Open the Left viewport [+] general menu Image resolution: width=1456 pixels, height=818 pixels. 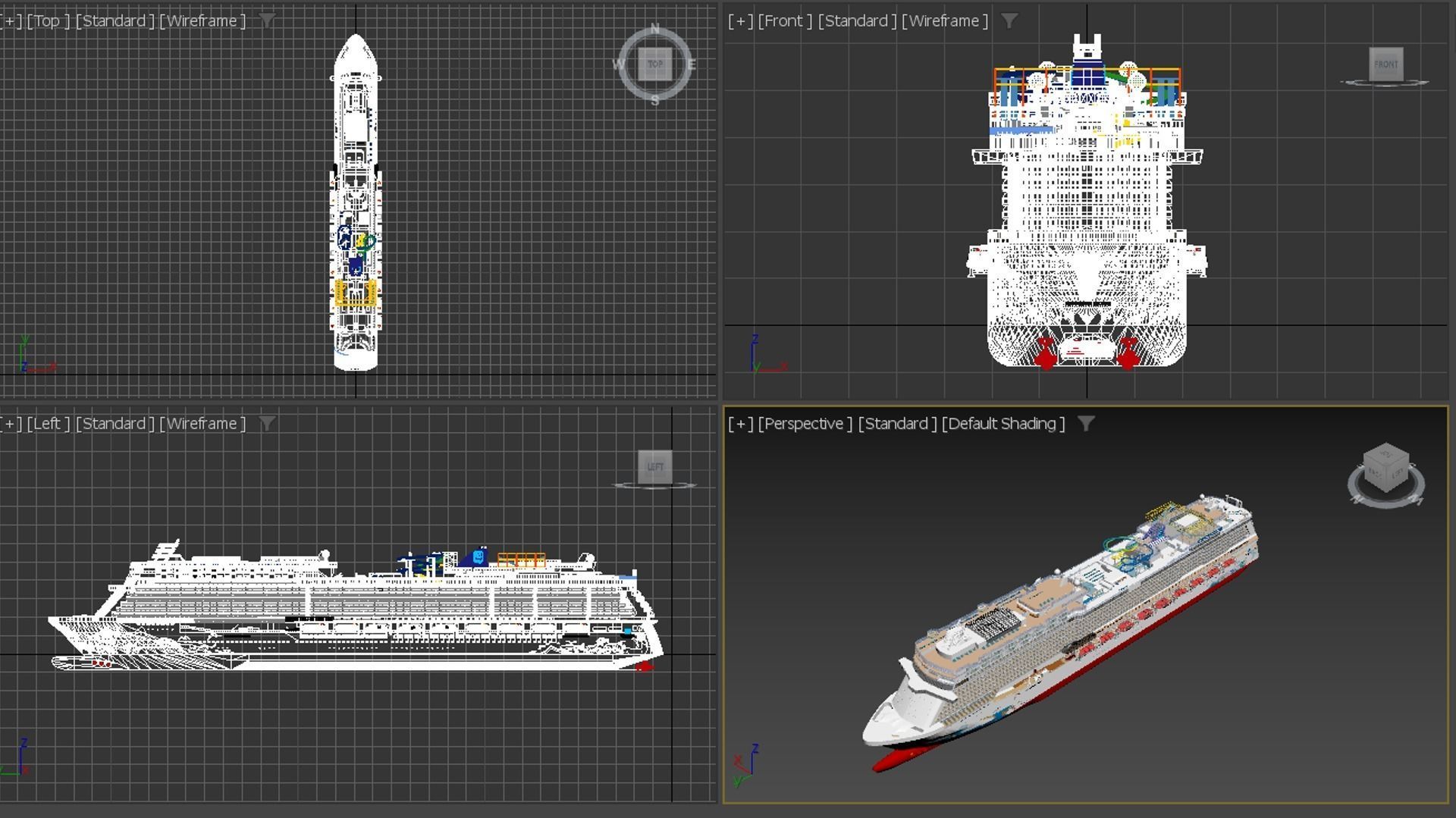11,423
